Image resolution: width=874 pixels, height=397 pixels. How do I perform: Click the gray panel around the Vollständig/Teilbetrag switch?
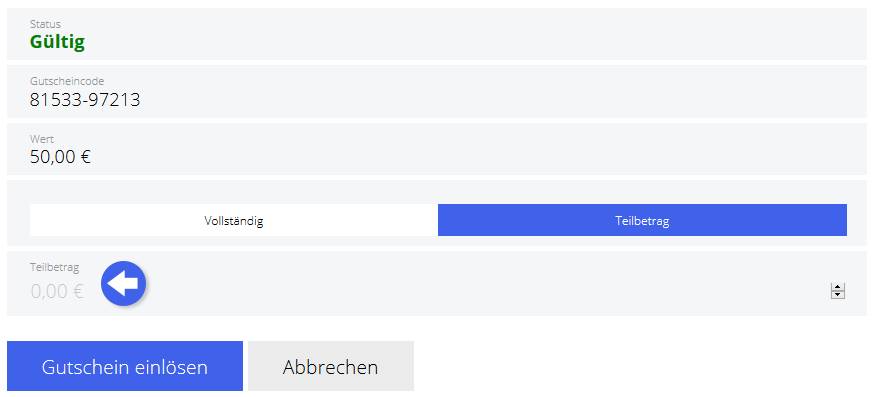437,192
